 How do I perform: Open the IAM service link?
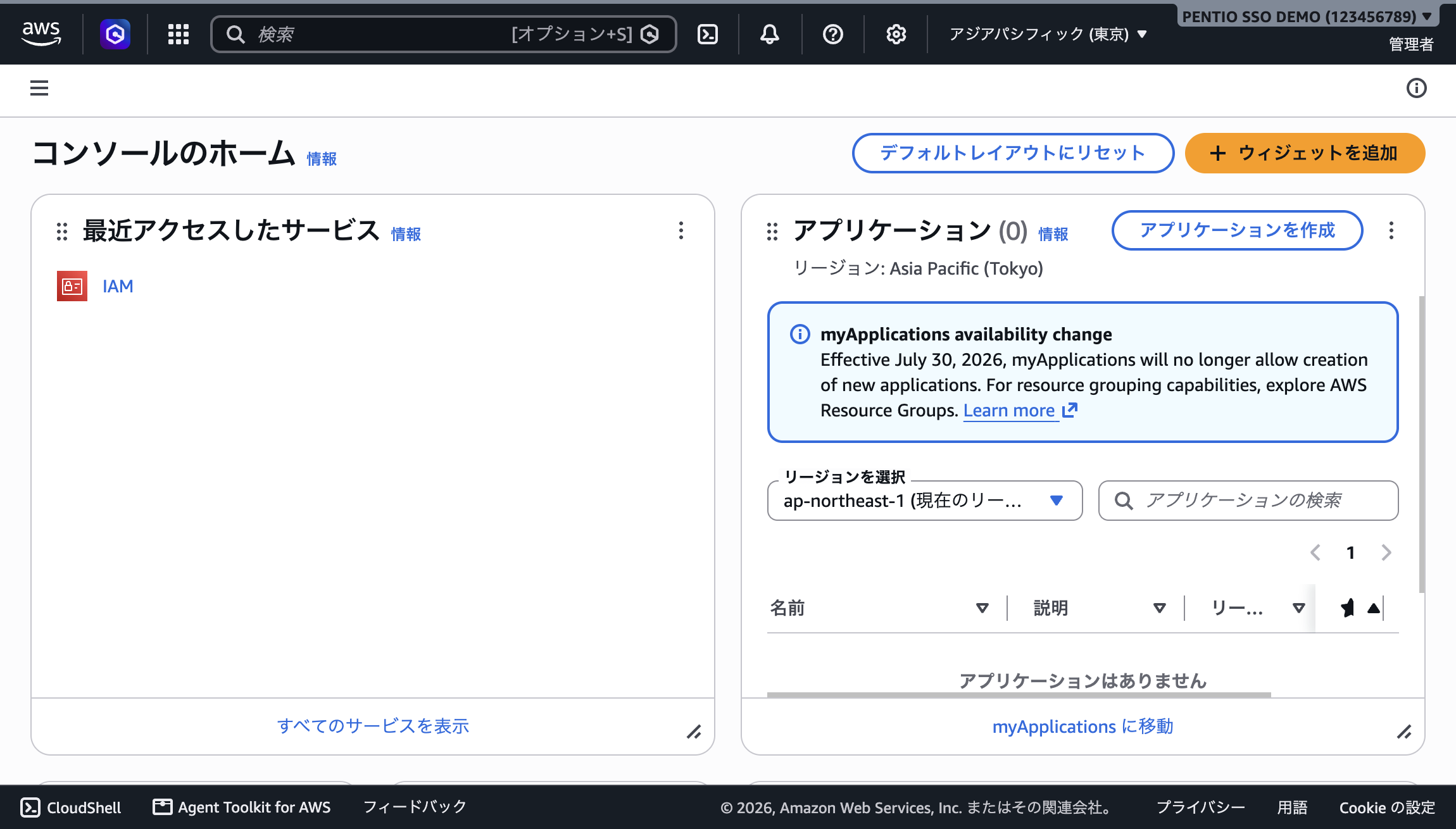click(118, 286)
